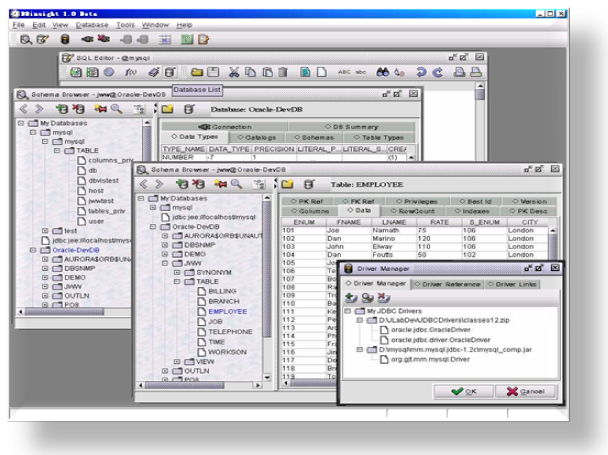The height and width of the screenshot is (455, 608).
Task: Click the redo arrow icon in SQL Editor toolbar
Action: pyautogui.click(x=438, y=72)
